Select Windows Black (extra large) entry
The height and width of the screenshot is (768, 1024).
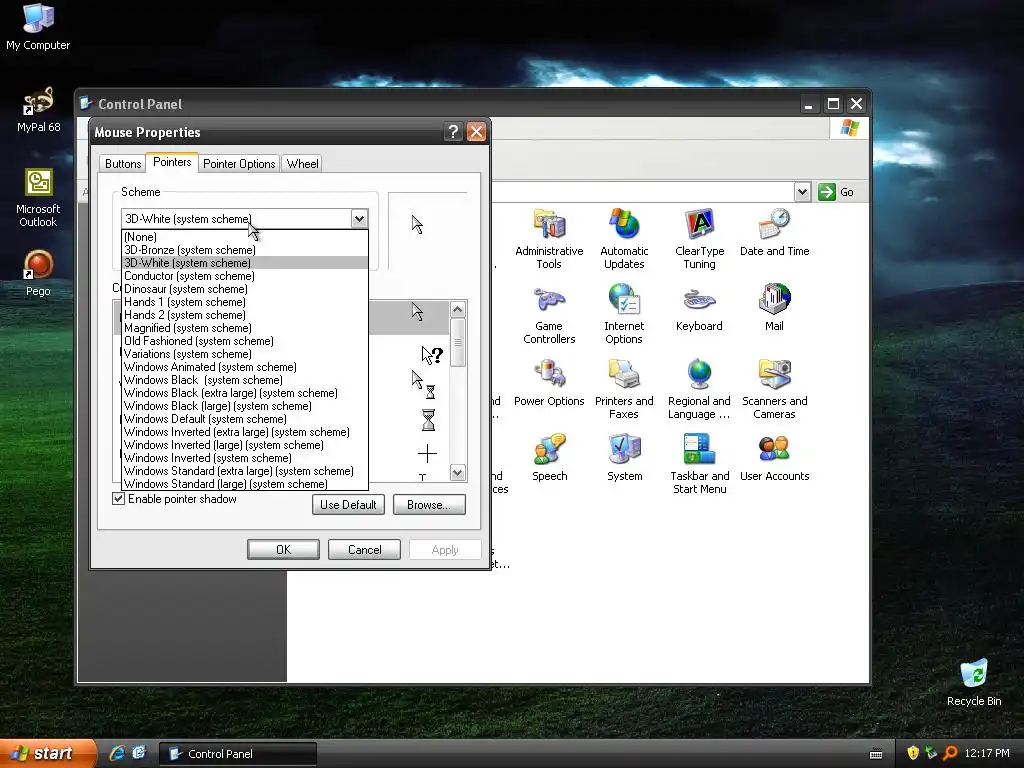(245, 393)
